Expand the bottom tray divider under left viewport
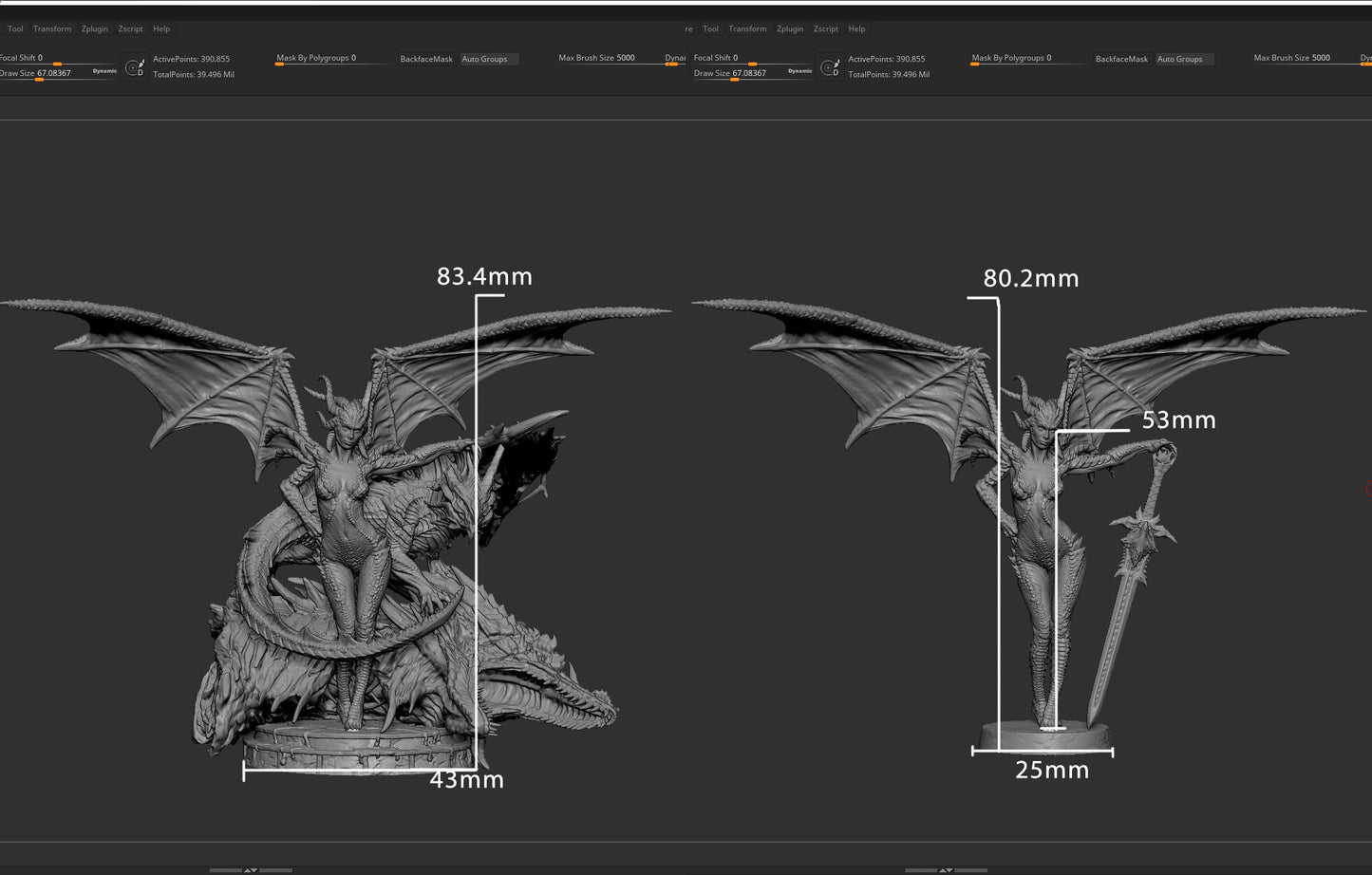The height and width of the screenshot is (875, 1372). pos(251,869)
